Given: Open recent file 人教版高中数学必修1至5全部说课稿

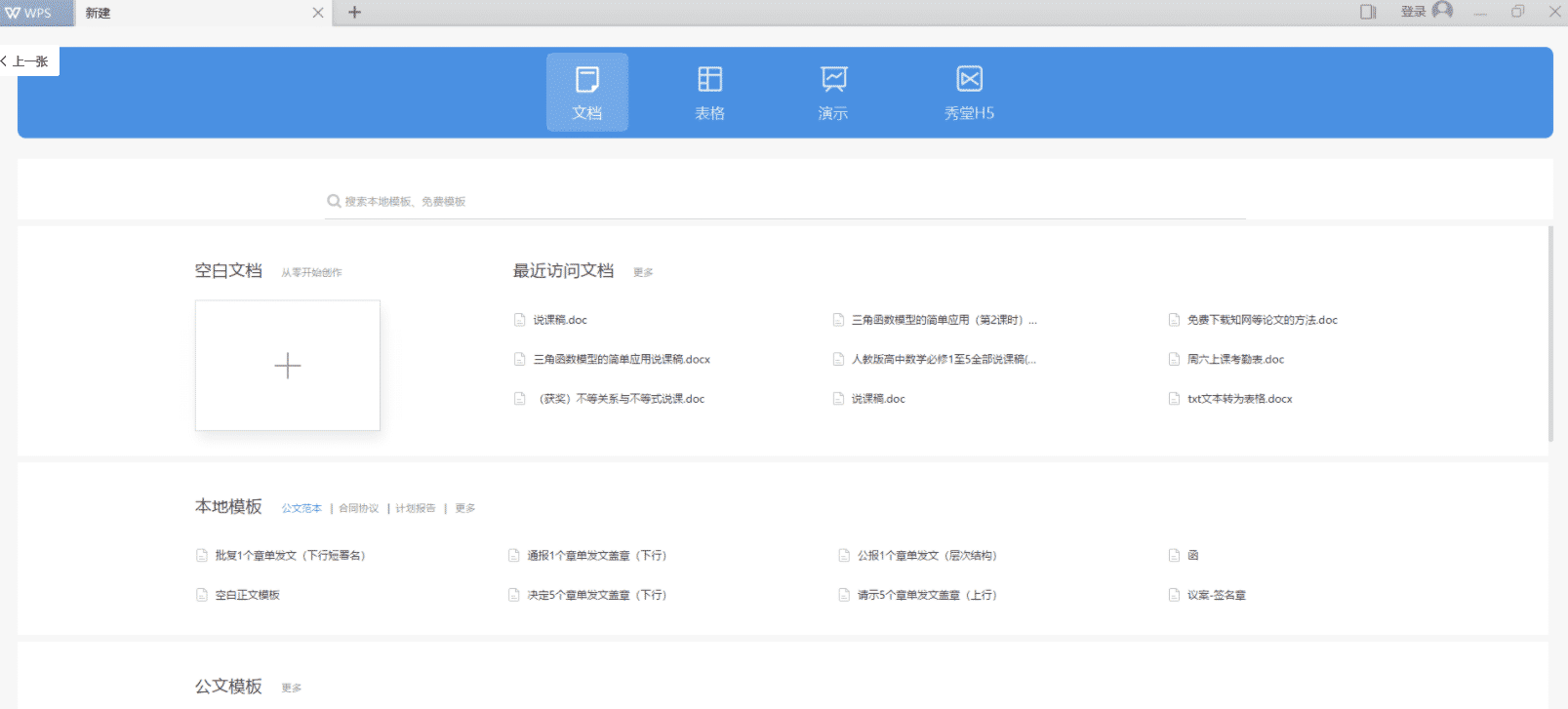Looking at the screenshot, I should click(944, 359).
